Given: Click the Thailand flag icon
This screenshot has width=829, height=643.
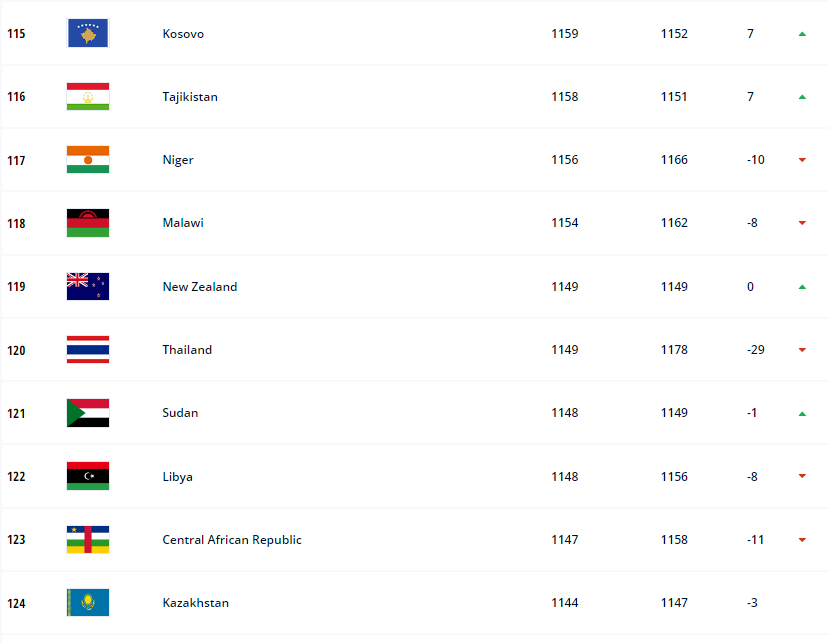Looking at the screenshot, I should point(88,350).
